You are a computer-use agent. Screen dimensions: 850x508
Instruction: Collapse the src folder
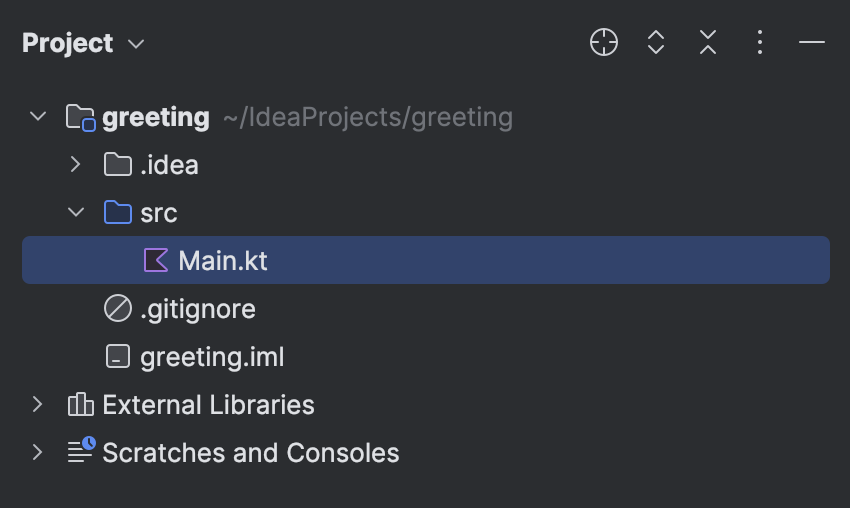[76, 213]
